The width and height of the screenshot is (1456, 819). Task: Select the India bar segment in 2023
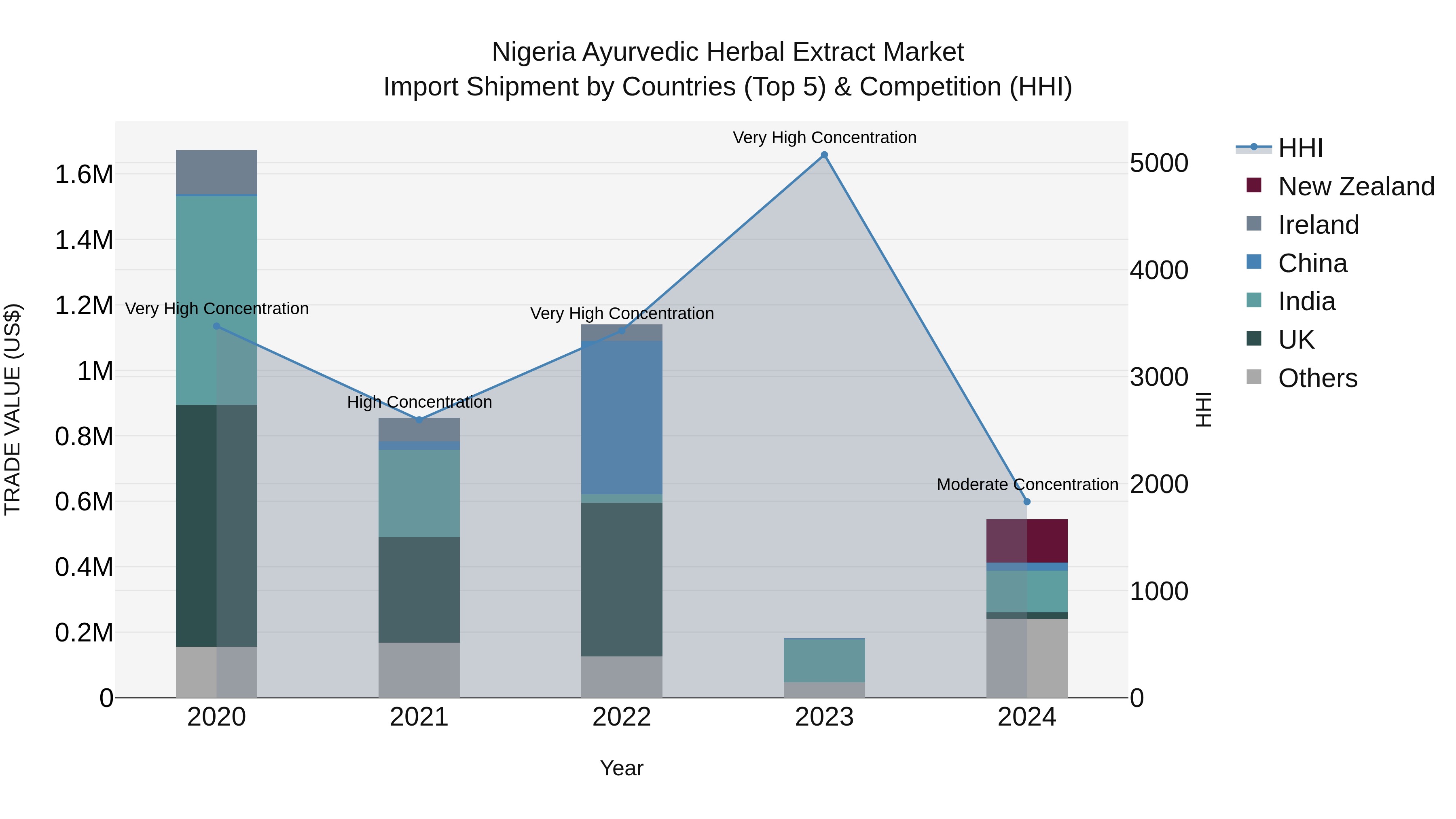tap(824, 661)
